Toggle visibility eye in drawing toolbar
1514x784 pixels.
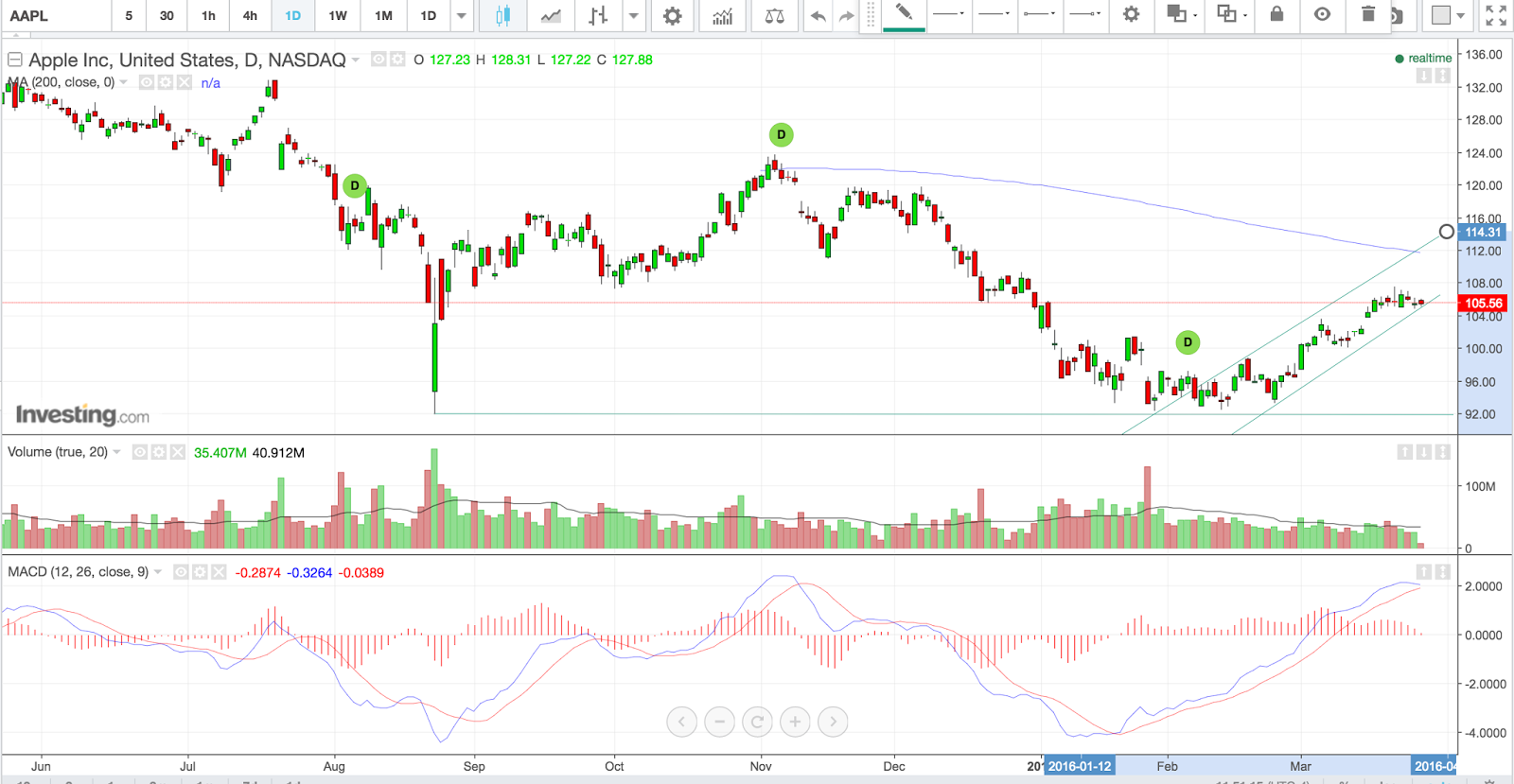pos(1323,14)
